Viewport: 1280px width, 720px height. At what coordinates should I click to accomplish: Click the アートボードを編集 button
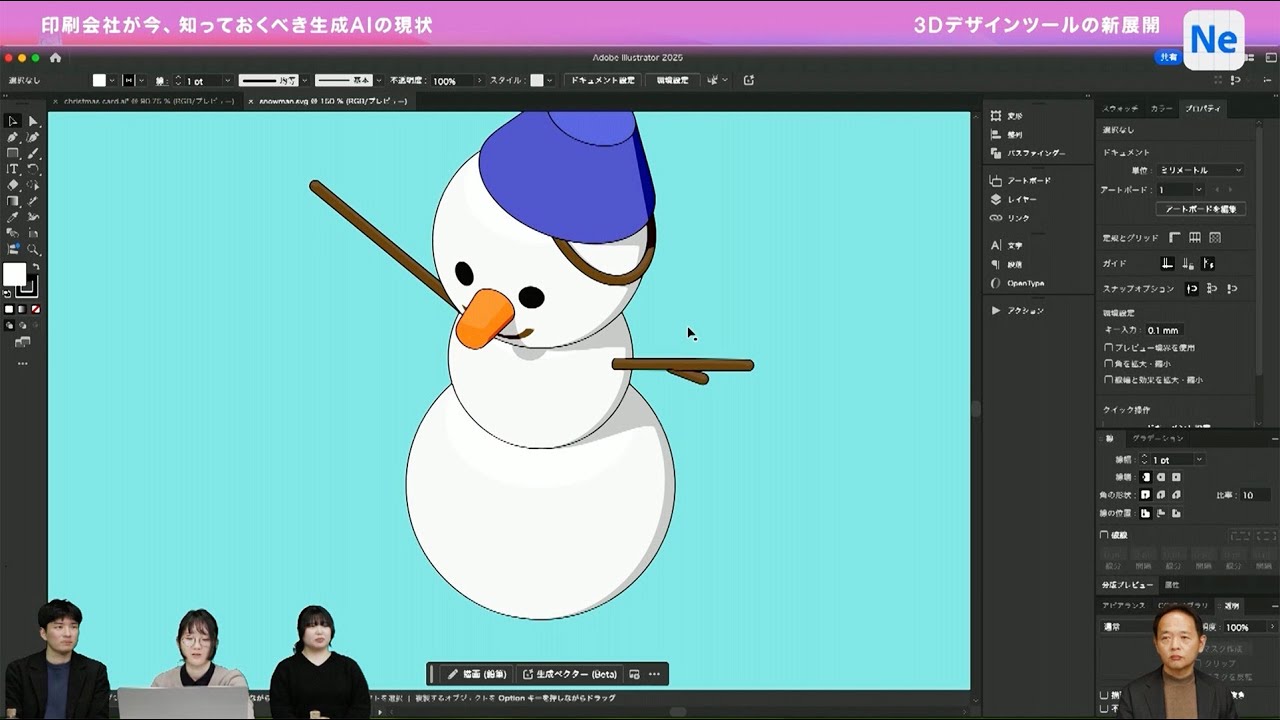pyautogui.click(x=1200, y=209)
